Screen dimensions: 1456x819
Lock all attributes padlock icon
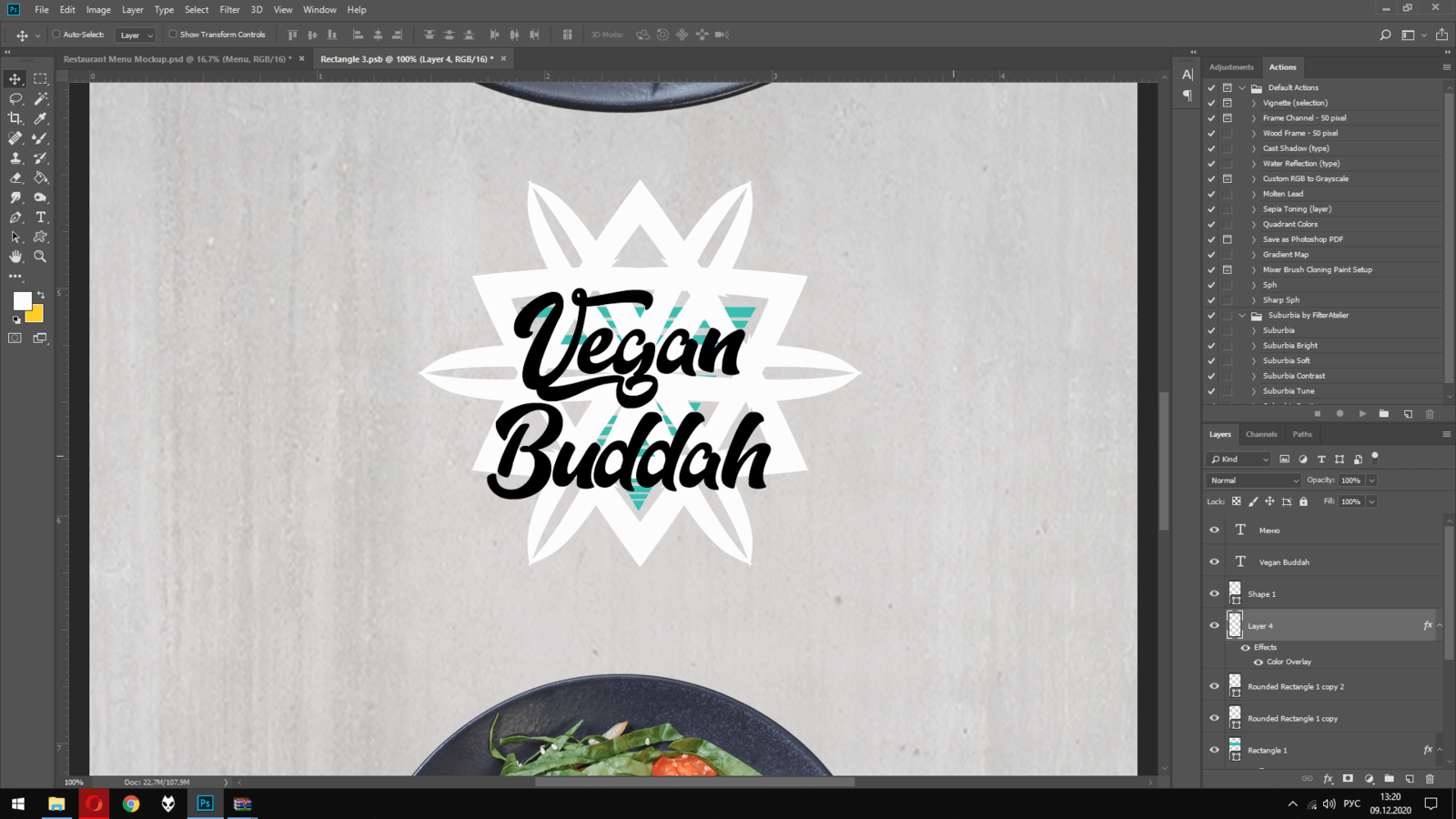tap(1303, 501)
